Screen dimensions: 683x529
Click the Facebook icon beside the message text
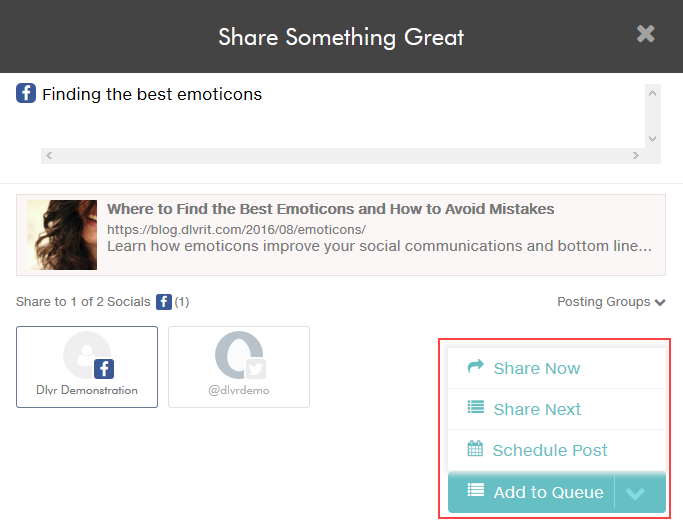point(26,93)
